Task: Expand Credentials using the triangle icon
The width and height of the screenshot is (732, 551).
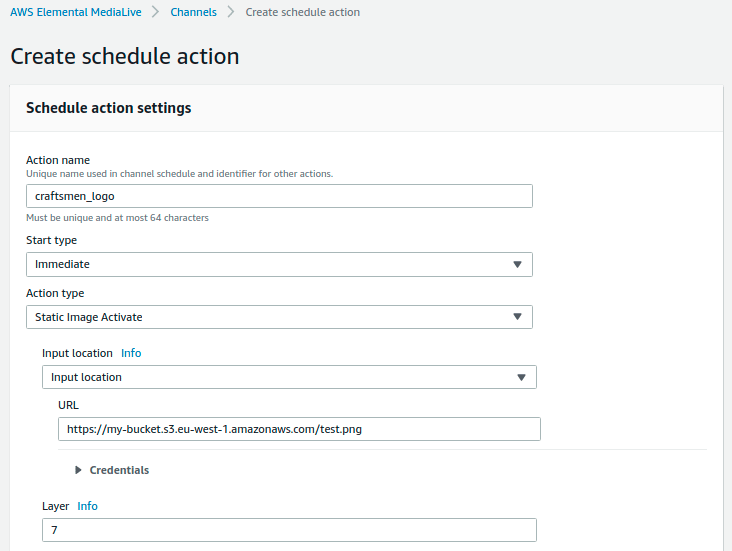Action: (x=79, y=470)
